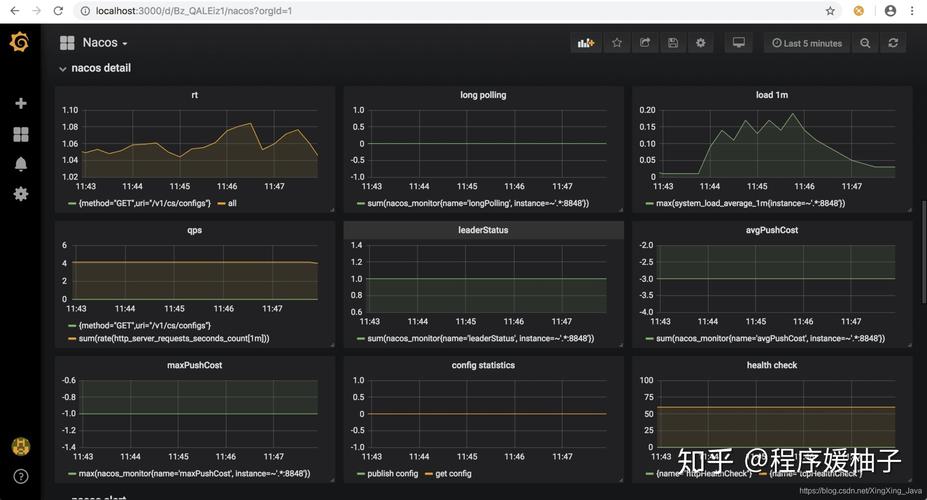The height and width of the screenshot is (500, 927).
Task: Open the Nacos dashboard picker dropdown
Action: click(94, 43)
